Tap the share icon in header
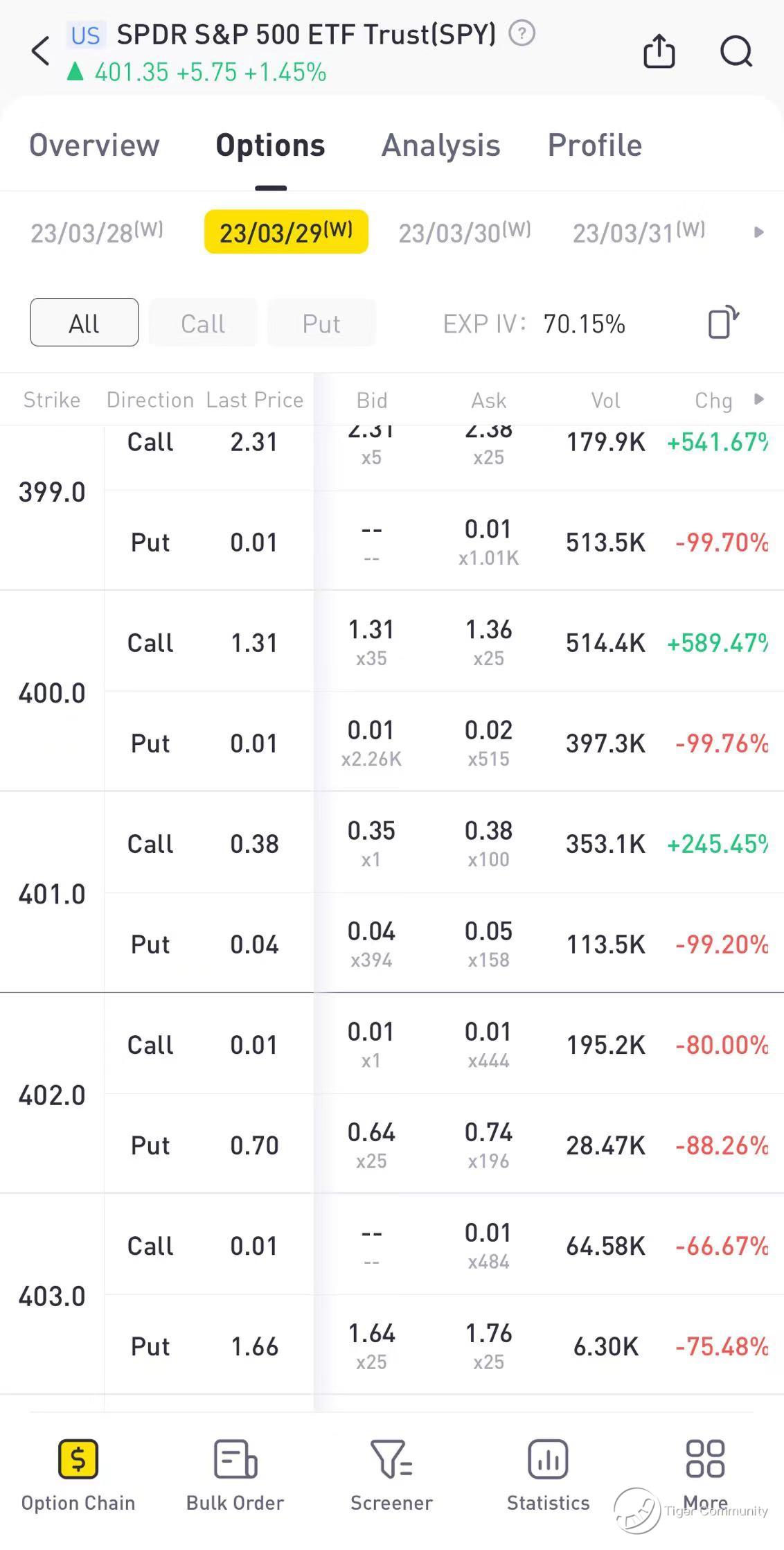 [659, 51]
